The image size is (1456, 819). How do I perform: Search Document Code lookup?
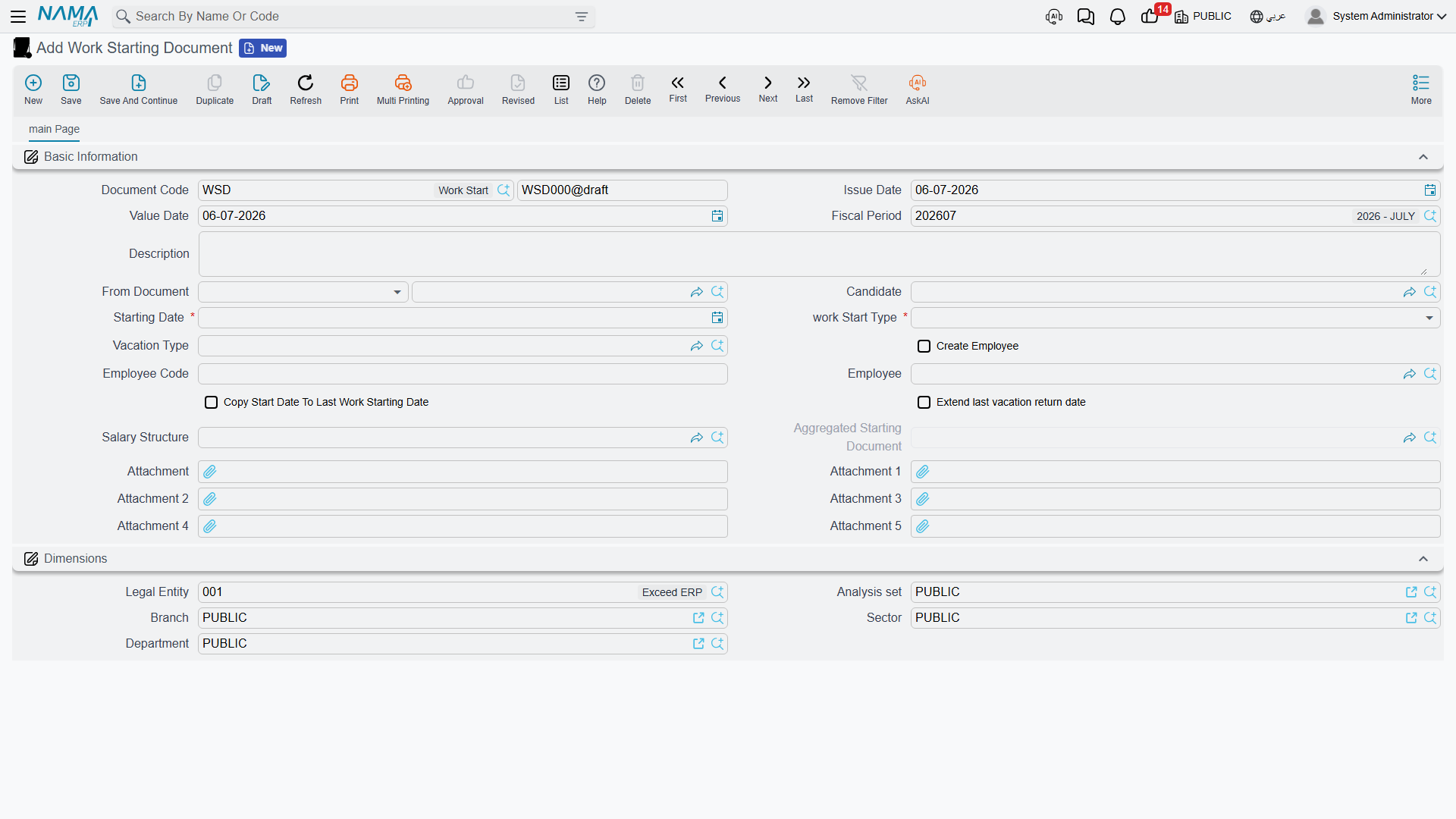pyautogui.click(x=504, y=190)
